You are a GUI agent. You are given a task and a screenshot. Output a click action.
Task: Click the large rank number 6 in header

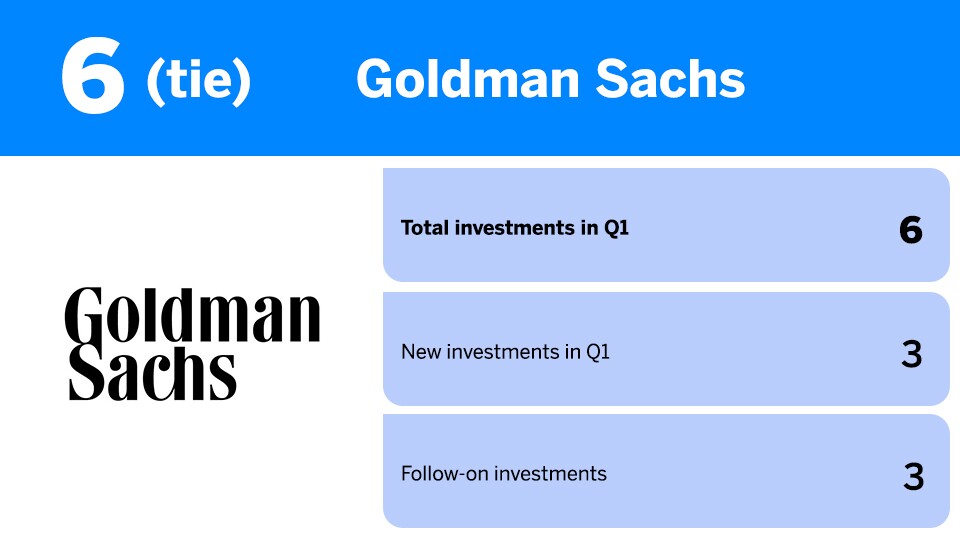point(93,79)
